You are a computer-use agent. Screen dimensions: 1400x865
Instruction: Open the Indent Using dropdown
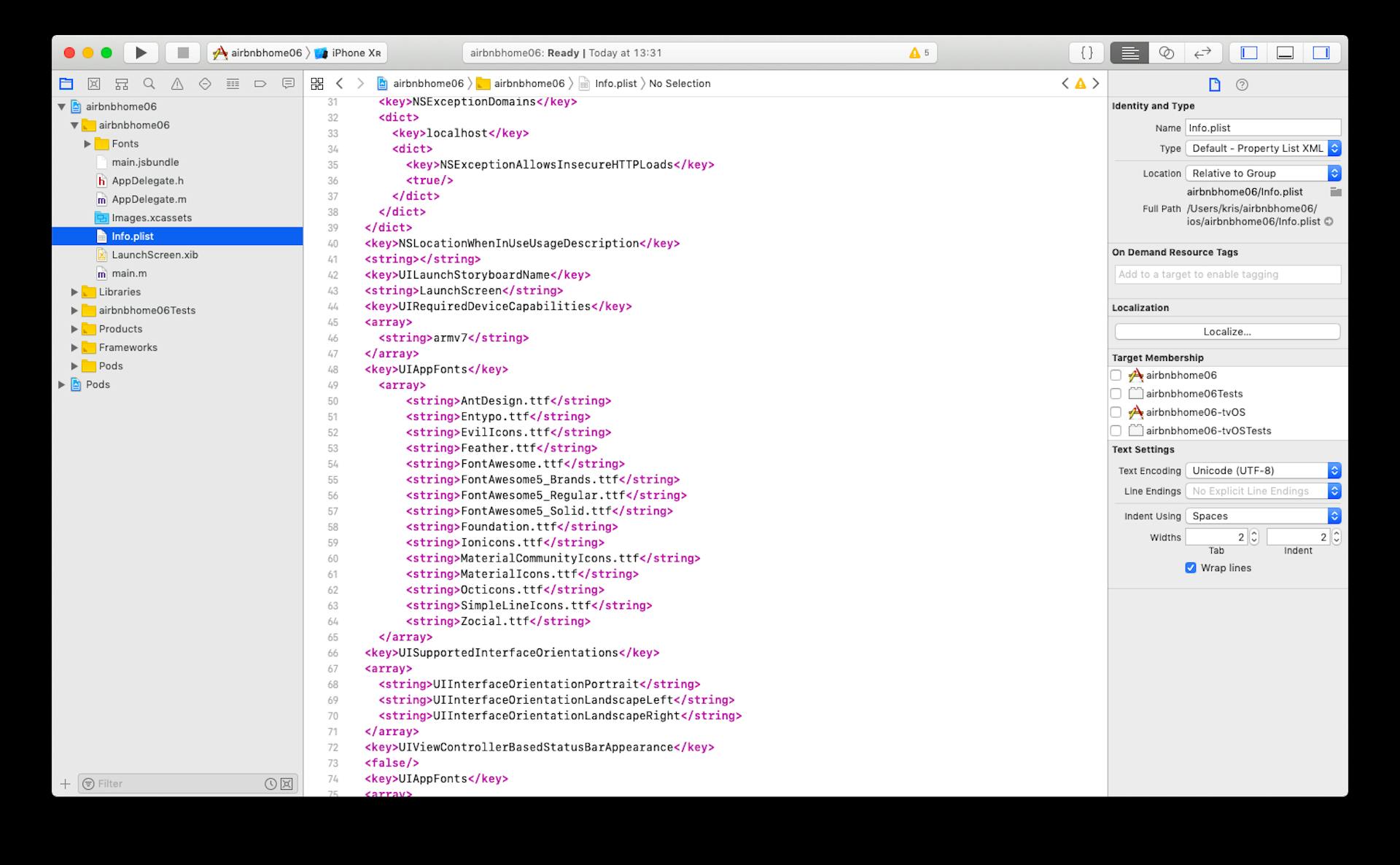pyautogui.click(x=1262, y=516)
